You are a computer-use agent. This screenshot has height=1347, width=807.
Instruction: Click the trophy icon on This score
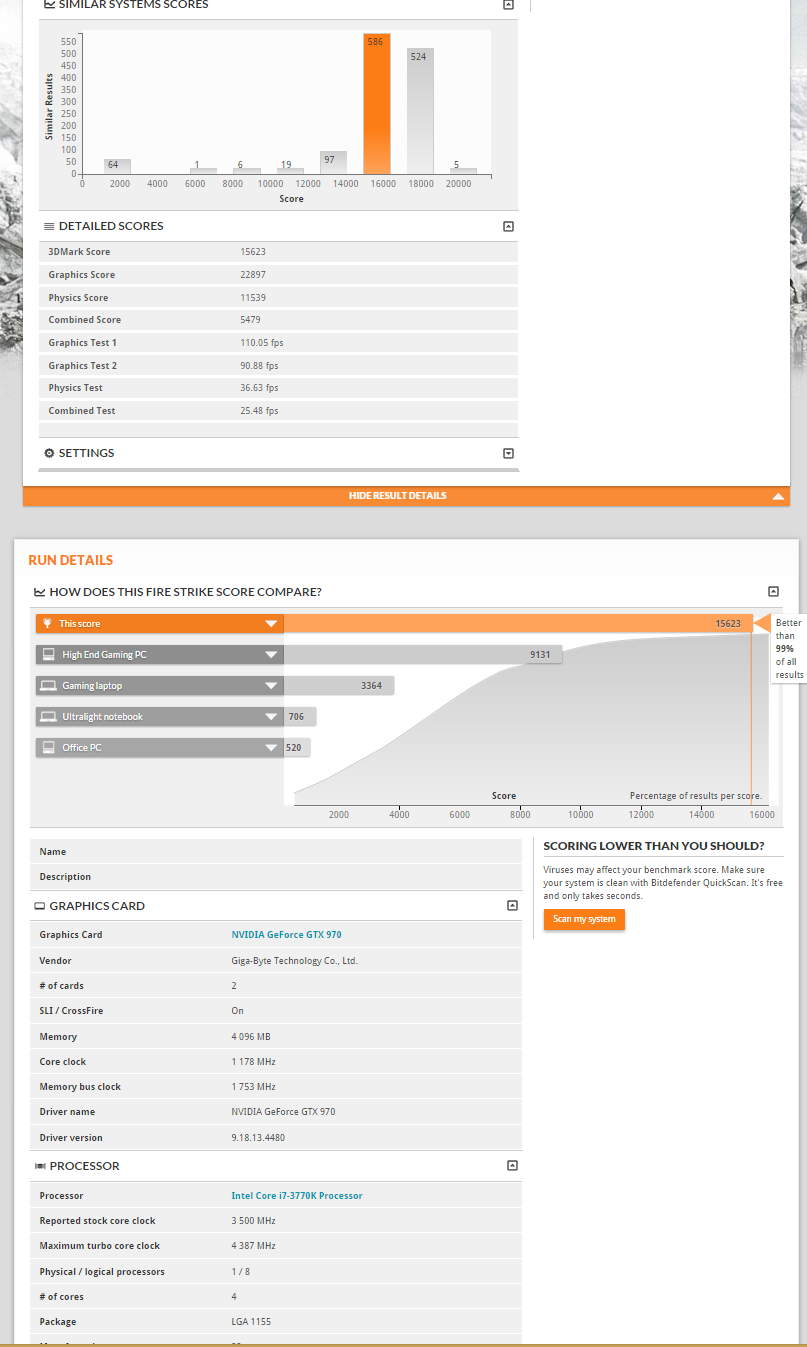click(47, 623)
